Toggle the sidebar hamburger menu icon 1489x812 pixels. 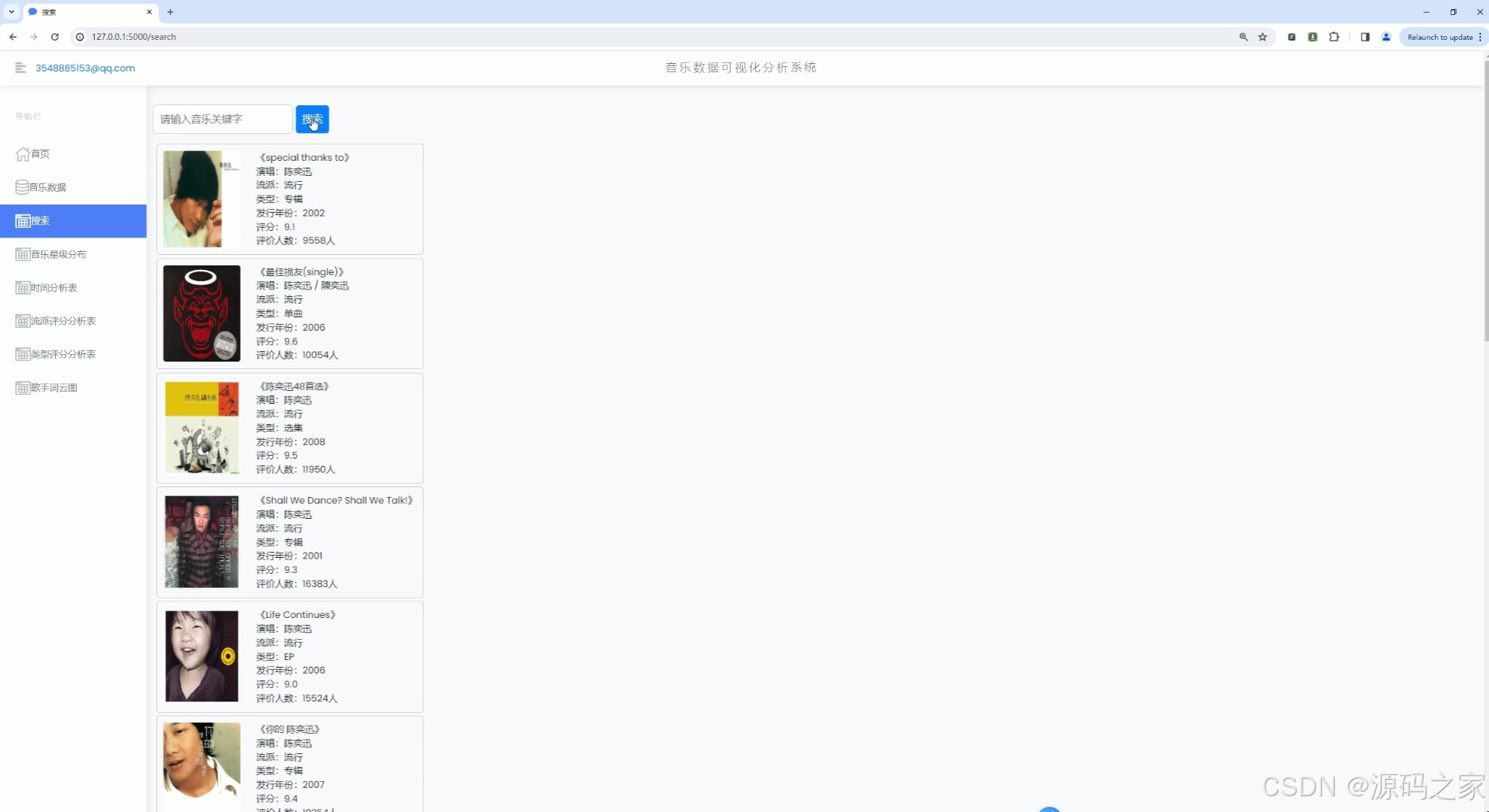20,68
